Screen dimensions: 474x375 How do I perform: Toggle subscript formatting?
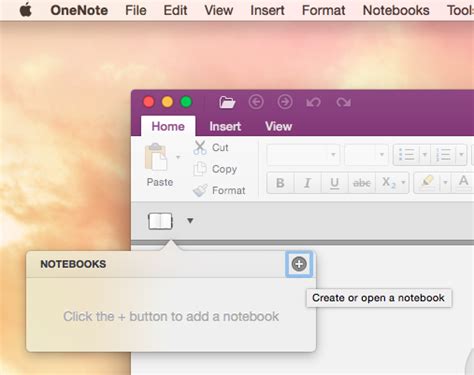388,183
